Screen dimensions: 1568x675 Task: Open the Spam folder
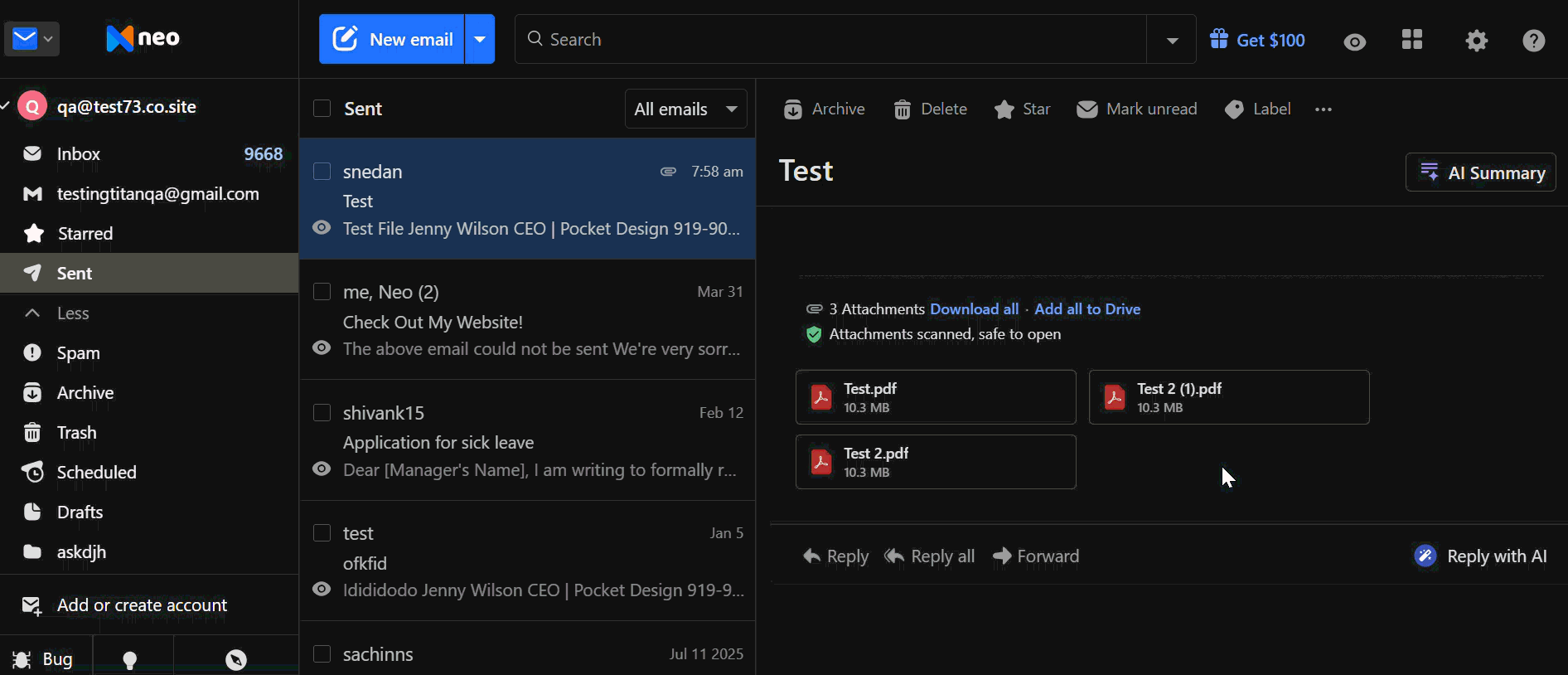pos(149,353)
